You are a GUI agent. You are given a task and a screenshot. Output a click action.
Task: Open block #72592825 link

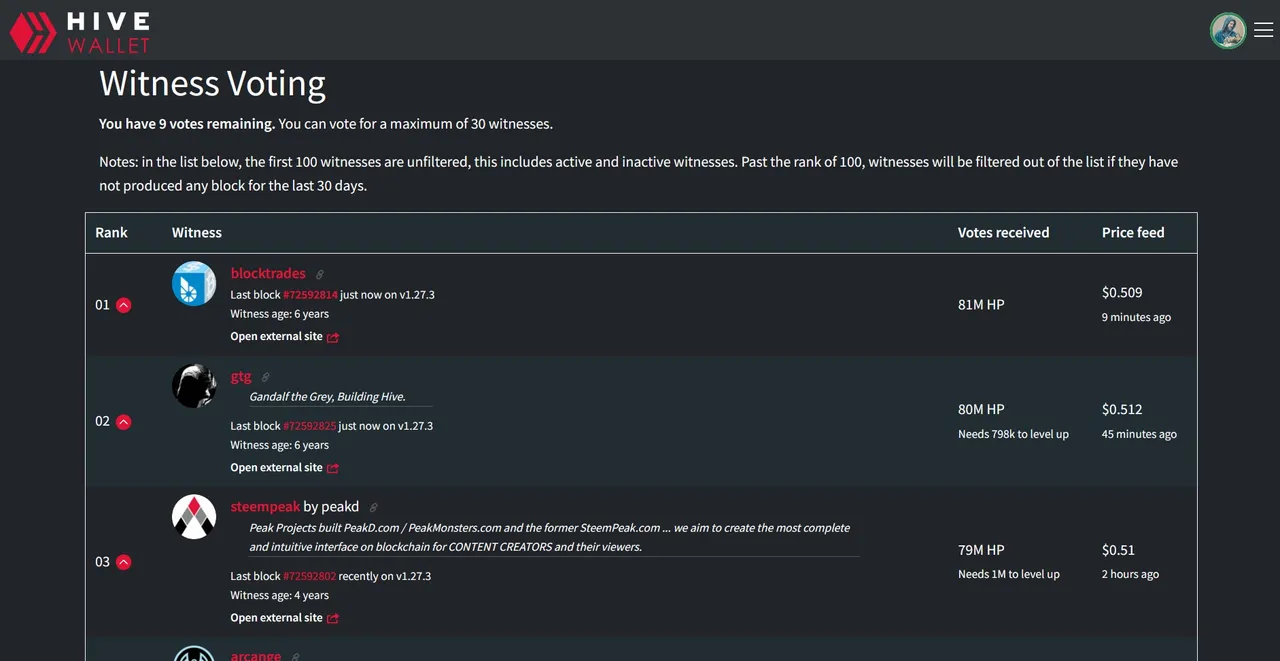point(310,426)
